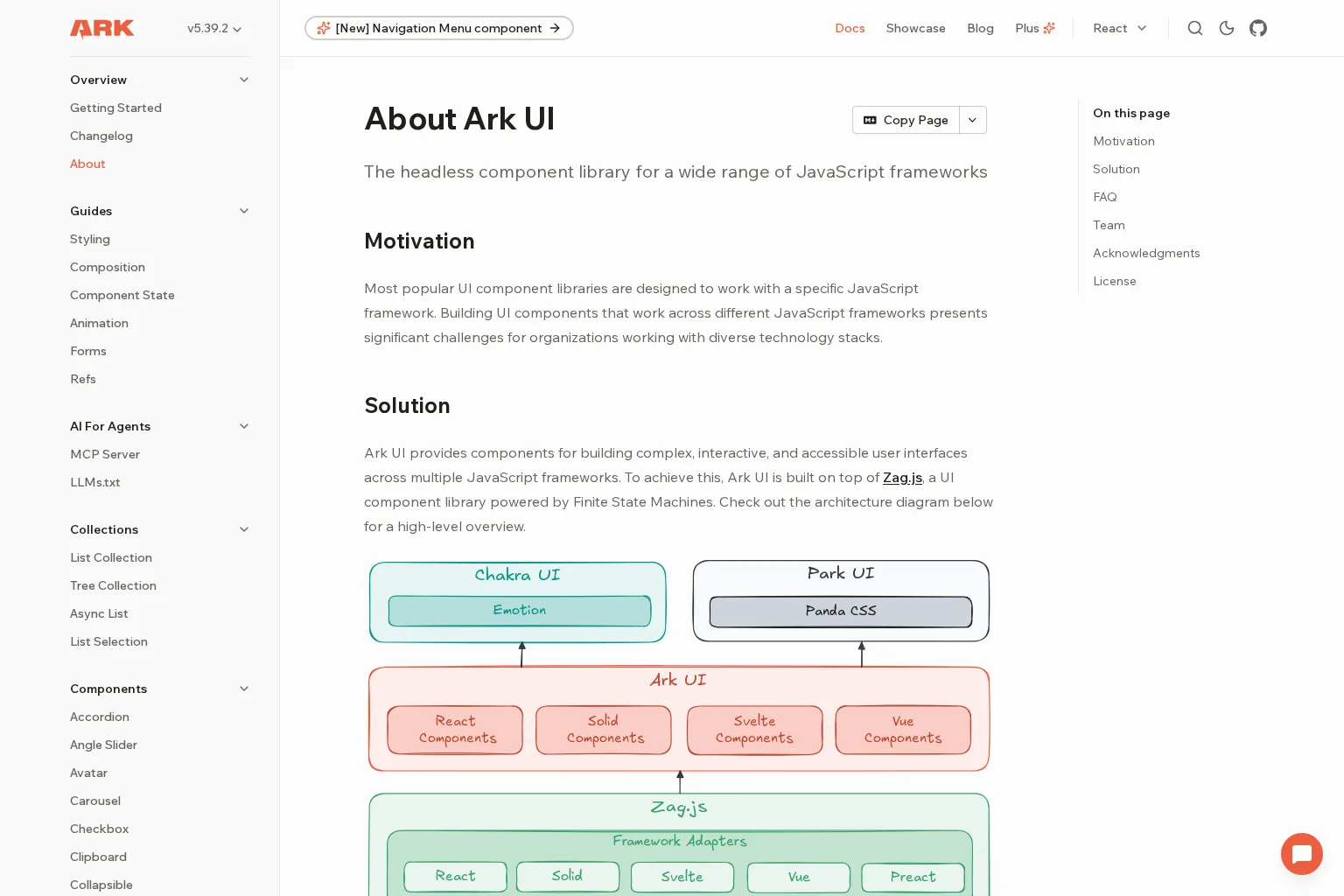Open the Component State guide
This screenshot has width=1344, height=896.
click(x=122, y=295)
